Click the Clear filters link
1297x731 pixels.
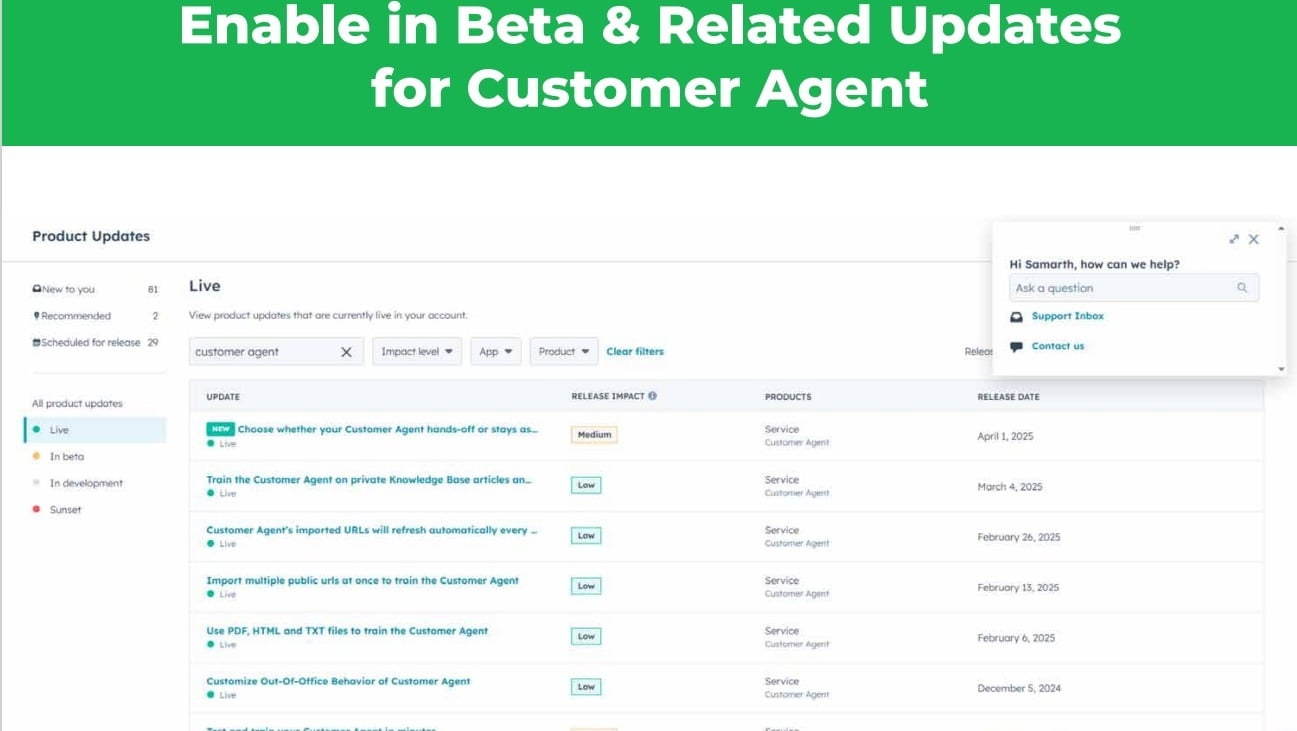pos(635,352)
